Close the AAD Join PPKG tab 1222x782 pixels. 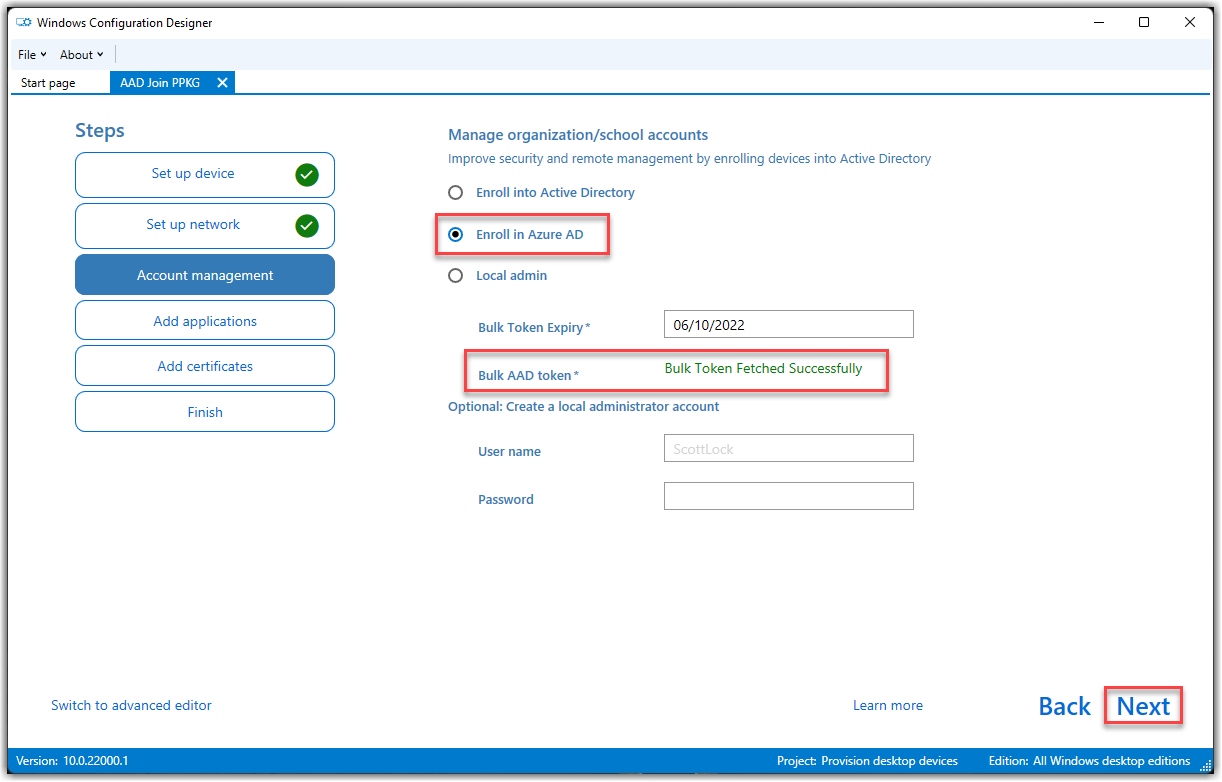point(222,83)
